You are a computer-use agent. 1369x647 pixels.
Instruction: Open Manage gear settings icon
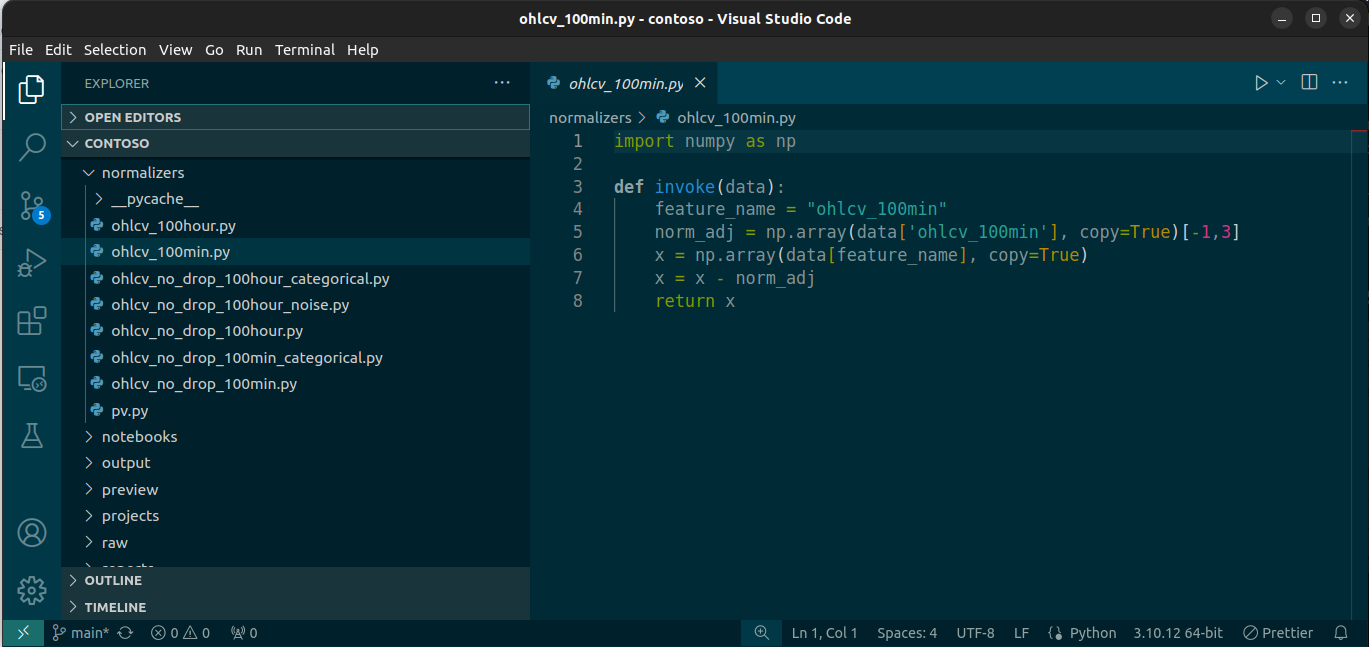point(32,589)
